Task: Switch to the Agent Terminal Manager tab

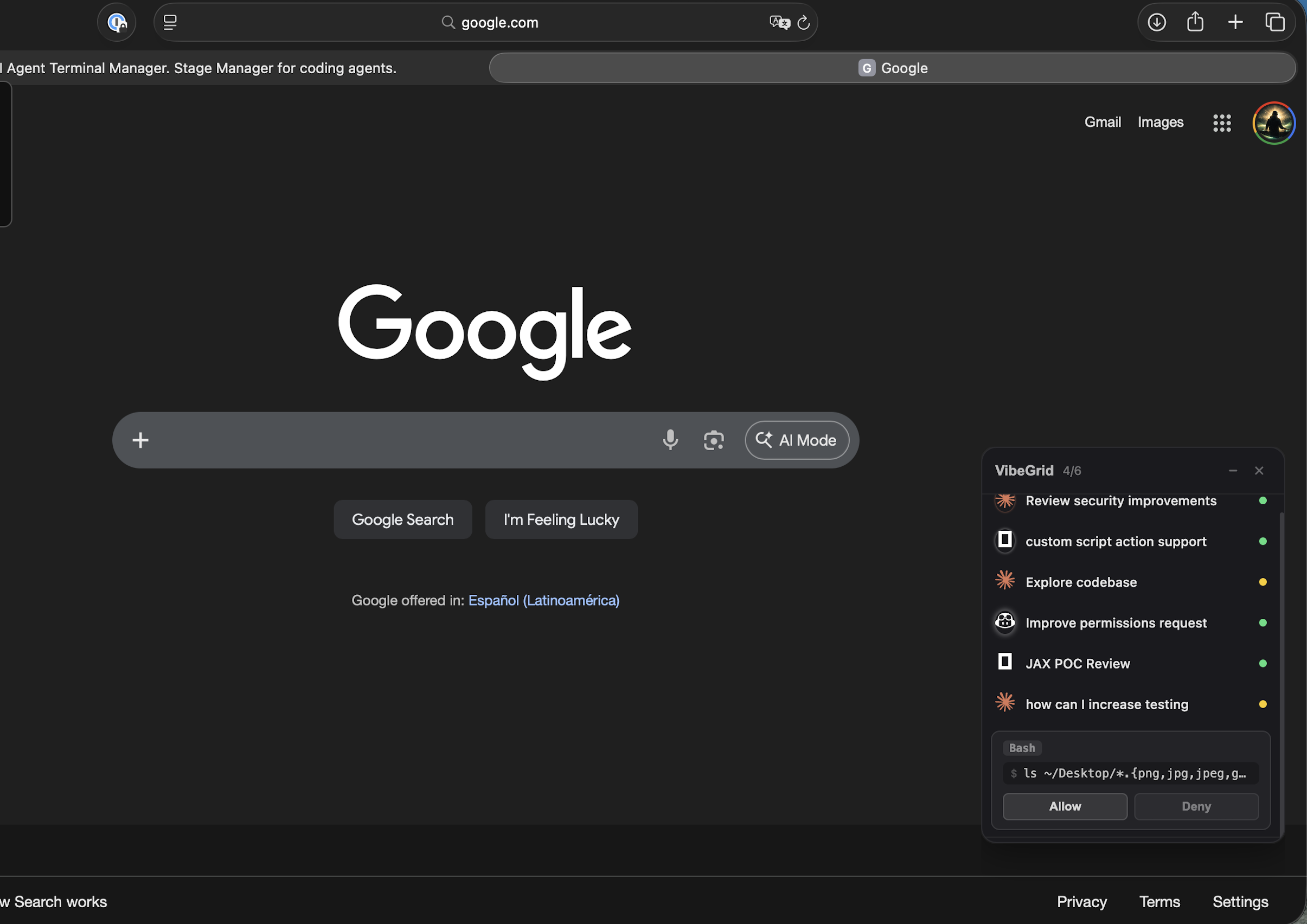Action: 199,68
